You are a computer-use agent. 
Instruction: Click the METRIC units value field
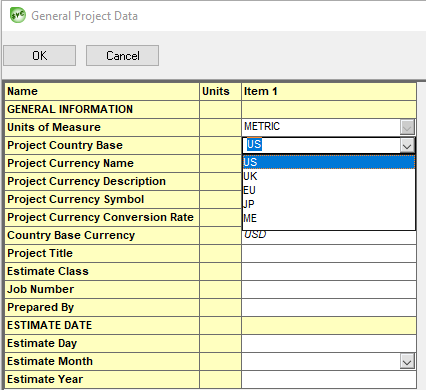click(x=321, y=127)
